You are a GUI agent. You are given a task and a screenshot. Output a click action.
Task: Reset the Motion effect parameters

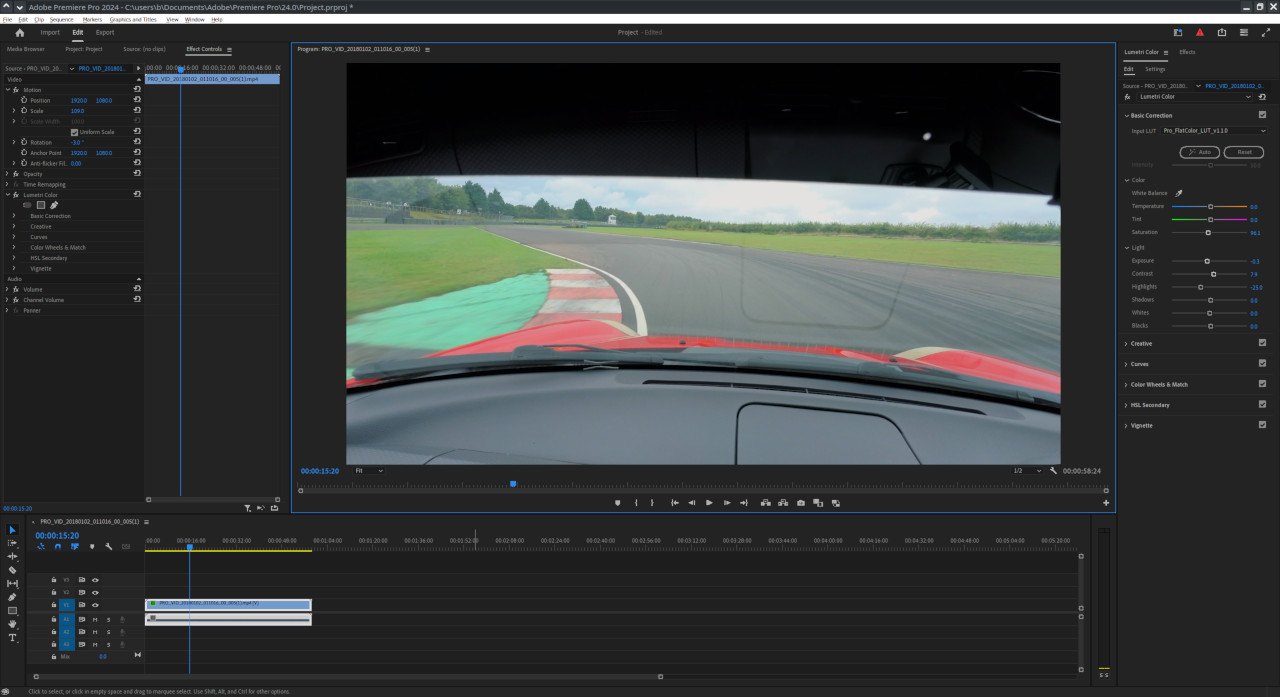137,90
